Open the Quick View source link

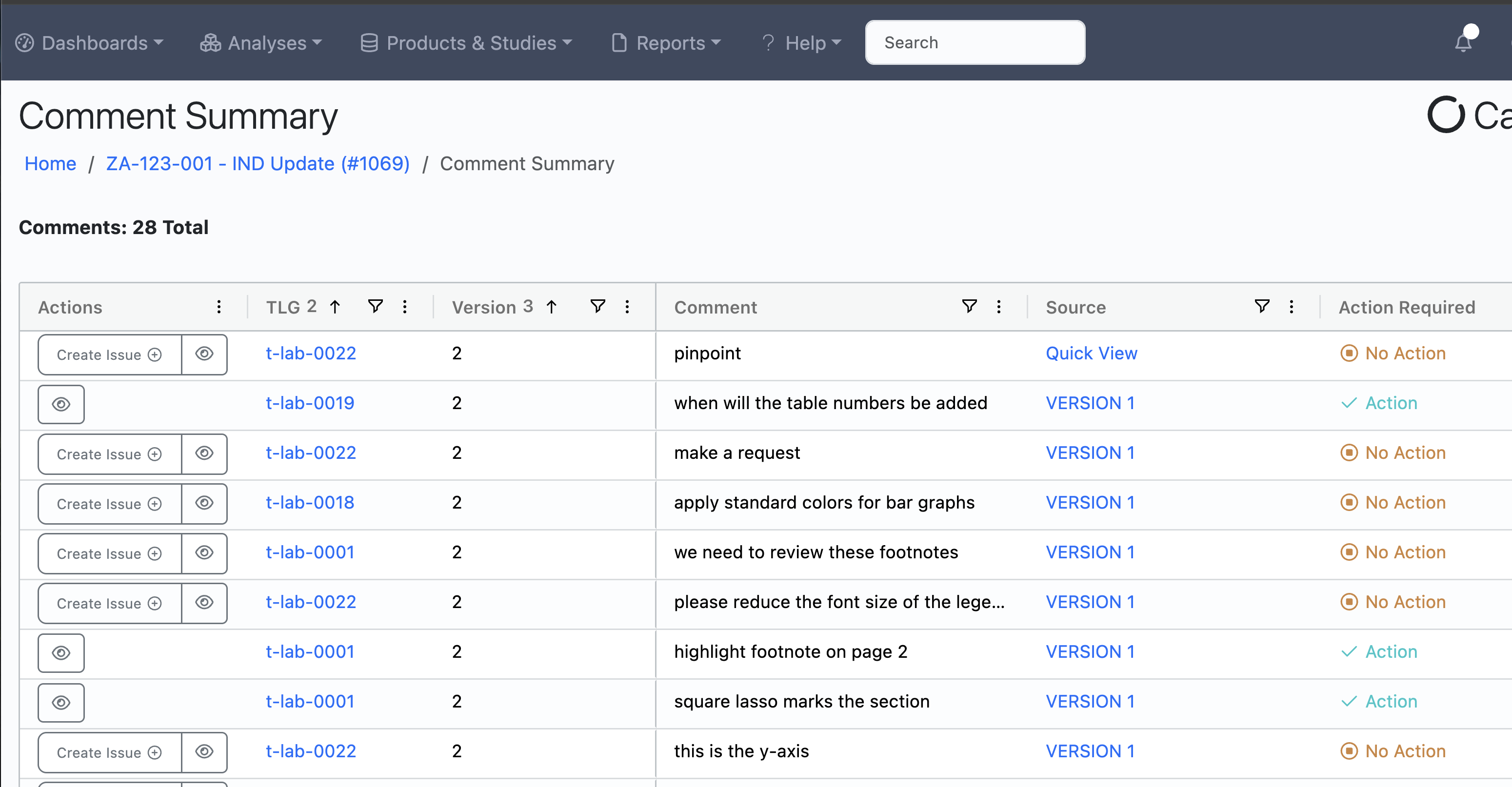1091,354
